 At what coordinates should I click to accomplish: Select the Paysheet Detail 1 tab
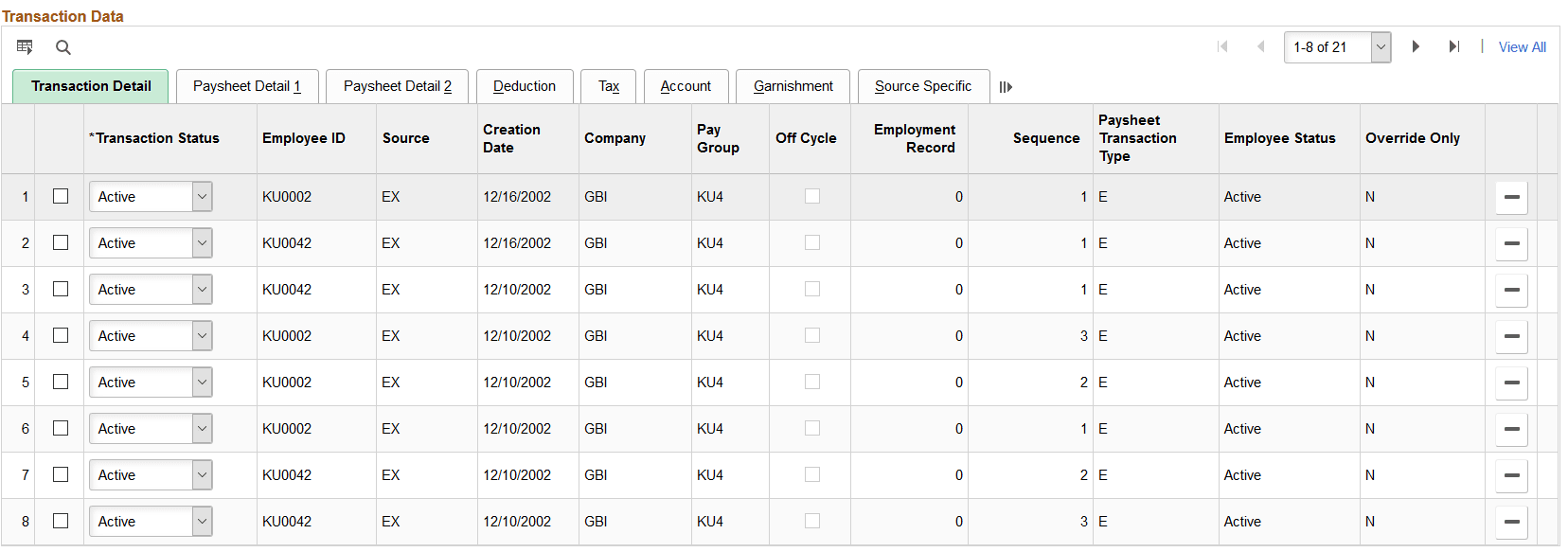click(x=247, y=86)
